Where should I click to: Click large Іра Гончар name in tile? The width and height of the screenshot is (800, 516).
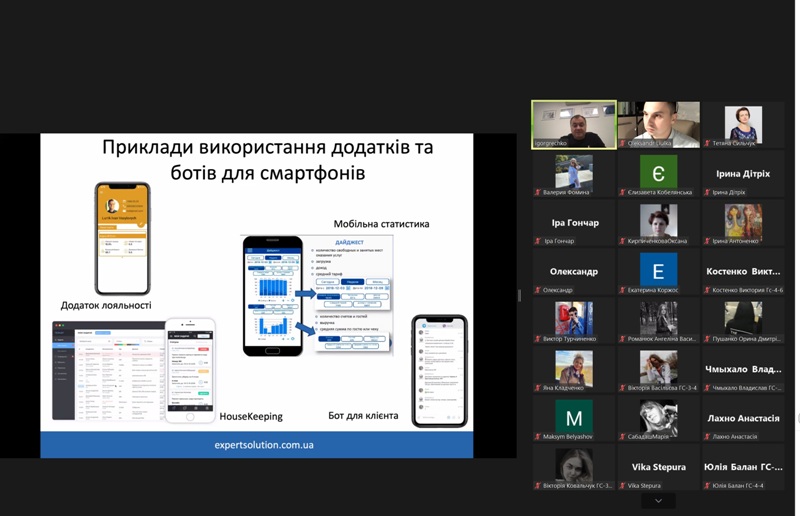[x=575, y=223]
